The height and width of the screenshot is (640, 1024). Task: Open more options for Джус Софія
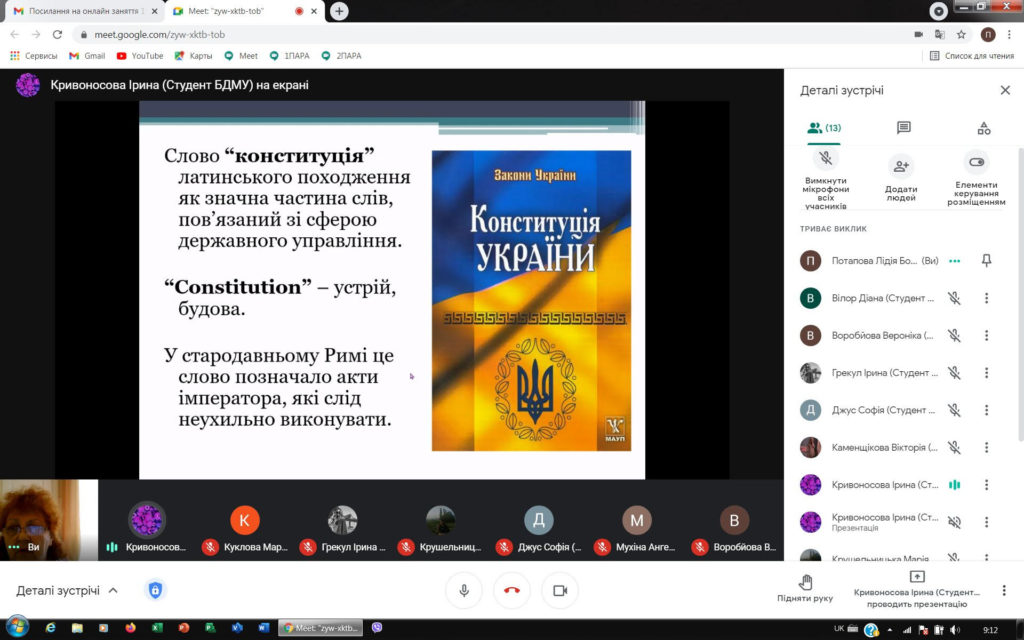tap(986, 410)
